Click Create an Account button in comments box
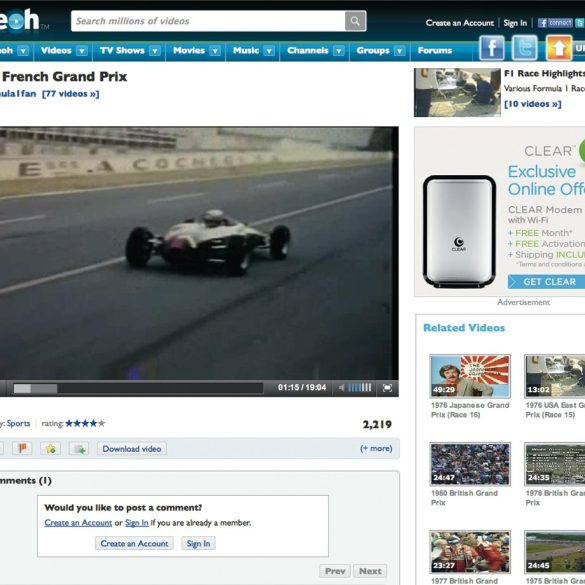 [x=134, y=543]
